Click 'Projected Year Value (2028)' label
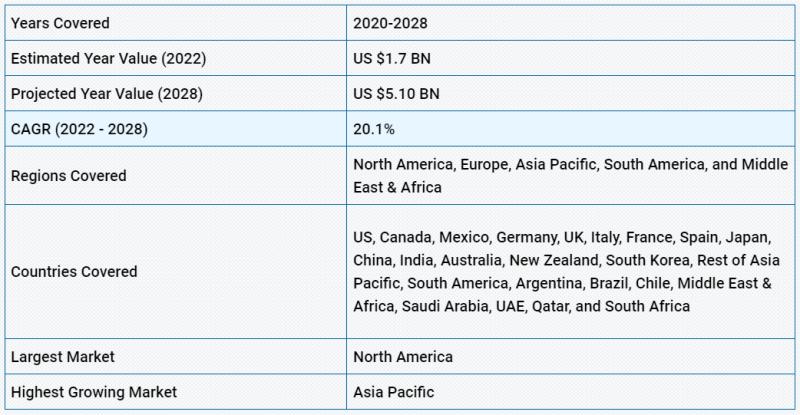The width and height of the screenshot is (800, 415). tap(108, 94)
